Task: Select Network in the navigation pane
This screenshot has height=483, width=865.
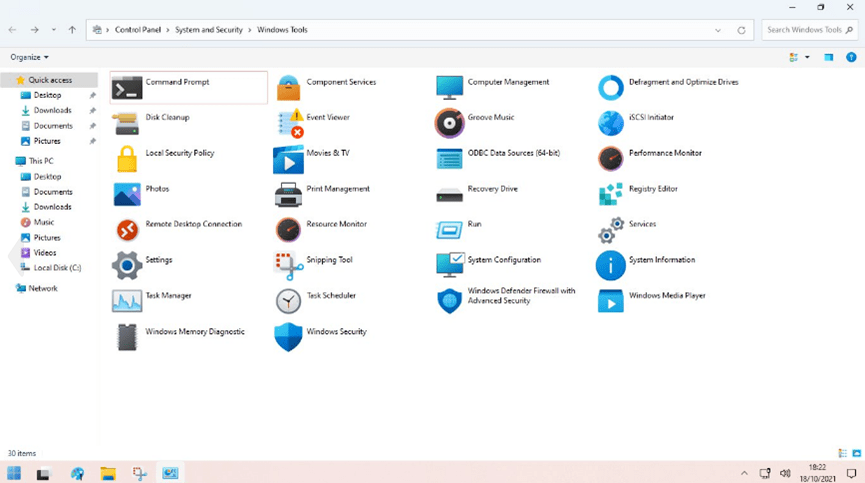Action: click(x=43, y=288)
